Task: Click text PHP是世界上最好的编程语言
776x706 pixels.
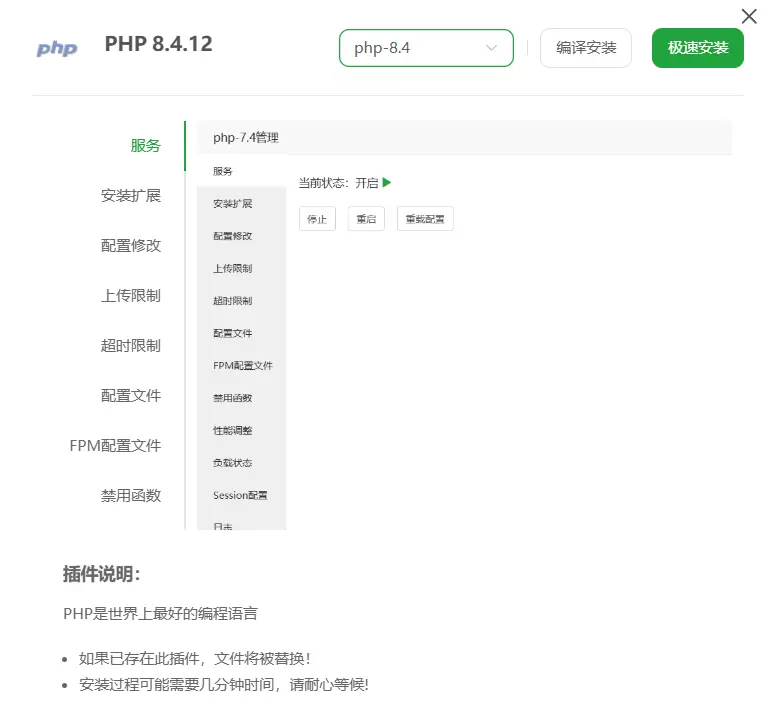Action: point(160,613)
